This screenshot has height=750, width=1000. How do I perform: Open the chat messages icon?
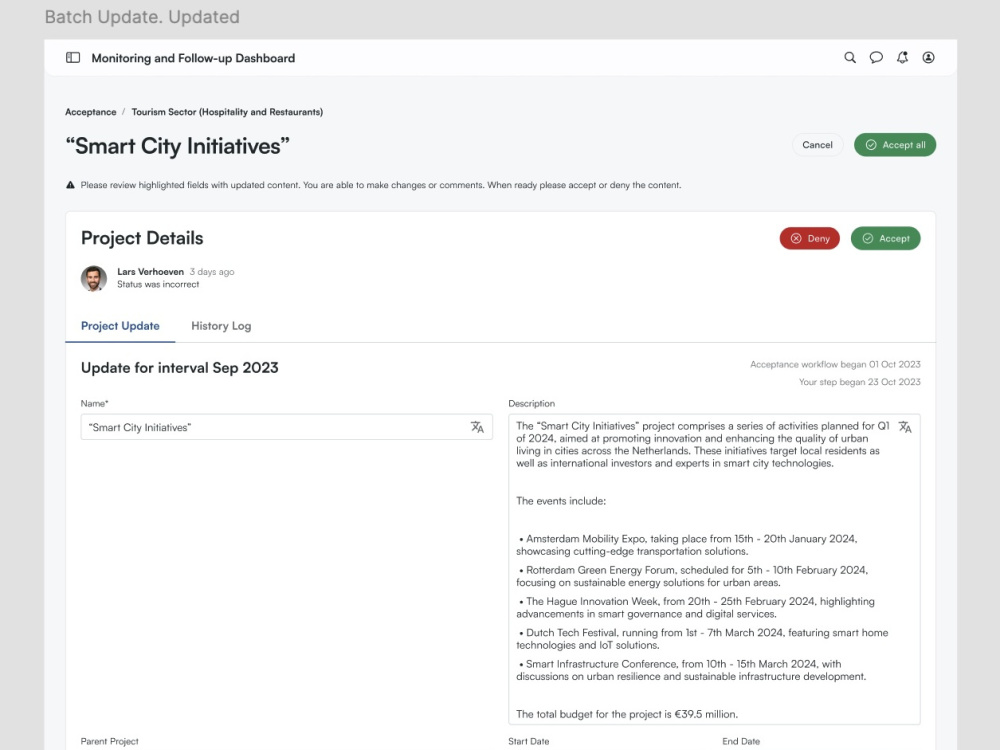[x=876, y=57]
